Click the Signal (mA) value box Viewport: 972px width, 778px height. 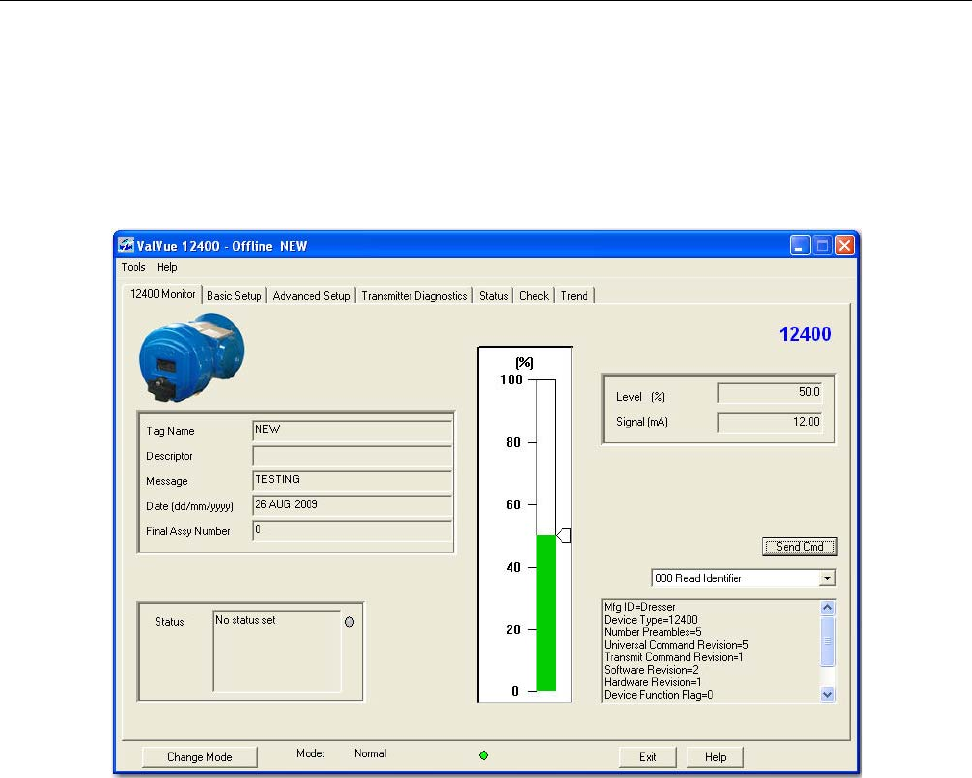[x=770, y=422]
